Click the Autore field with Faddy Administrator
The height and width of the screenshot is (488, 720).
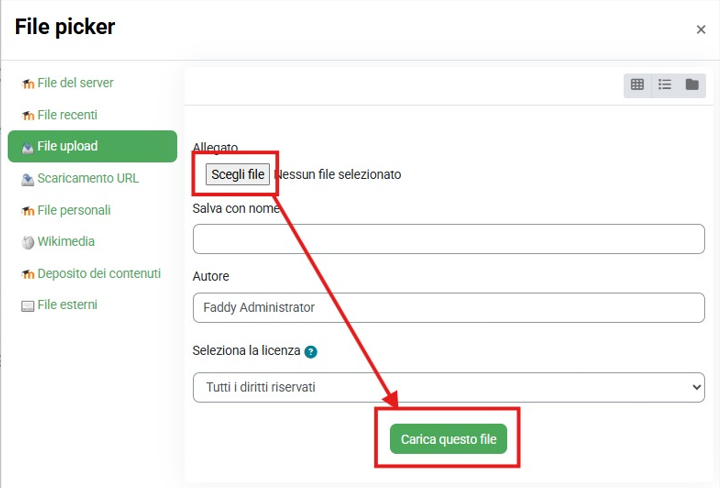(449, 308)
